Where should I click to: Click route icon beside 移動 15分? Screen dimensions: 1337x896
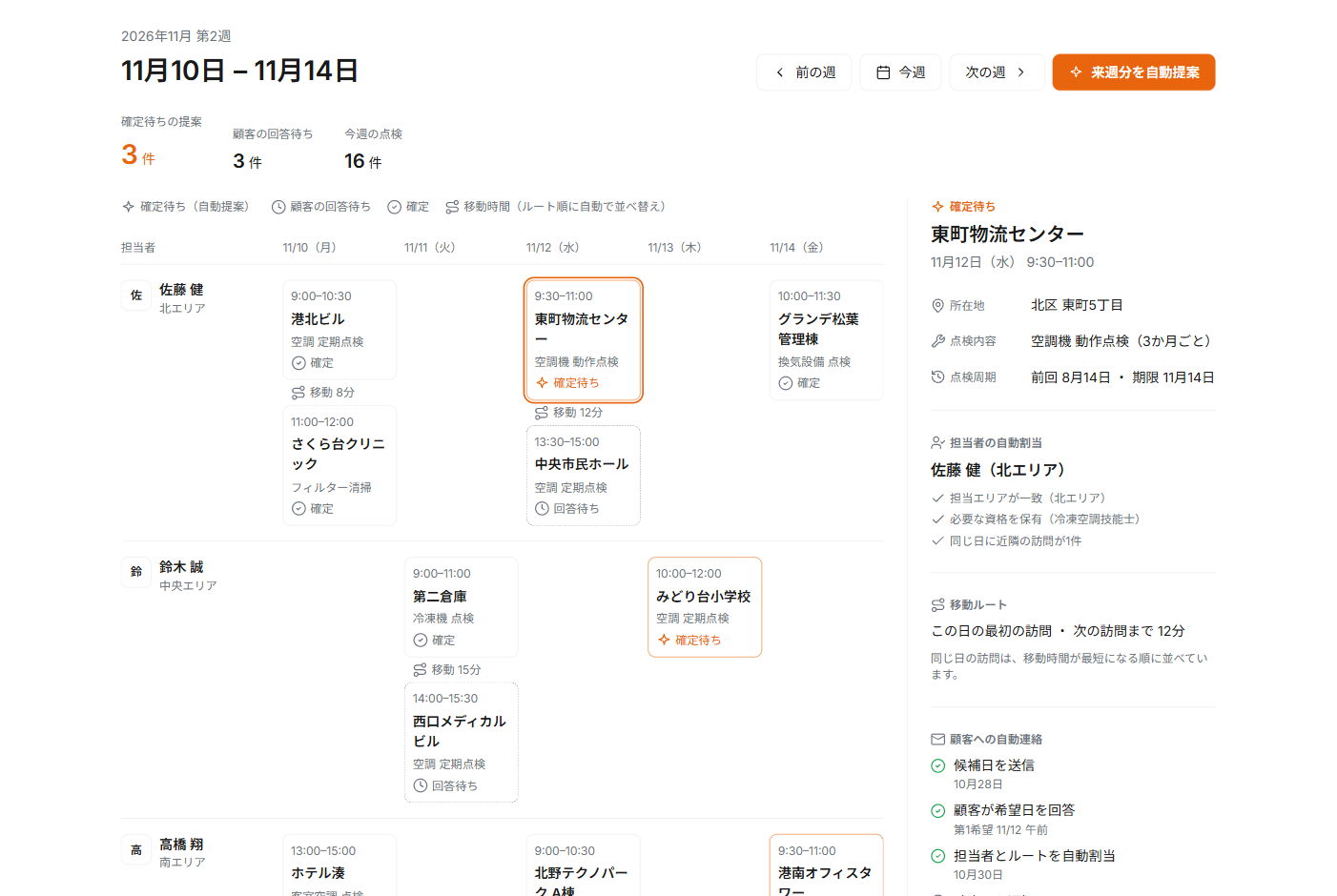(420, 670)
